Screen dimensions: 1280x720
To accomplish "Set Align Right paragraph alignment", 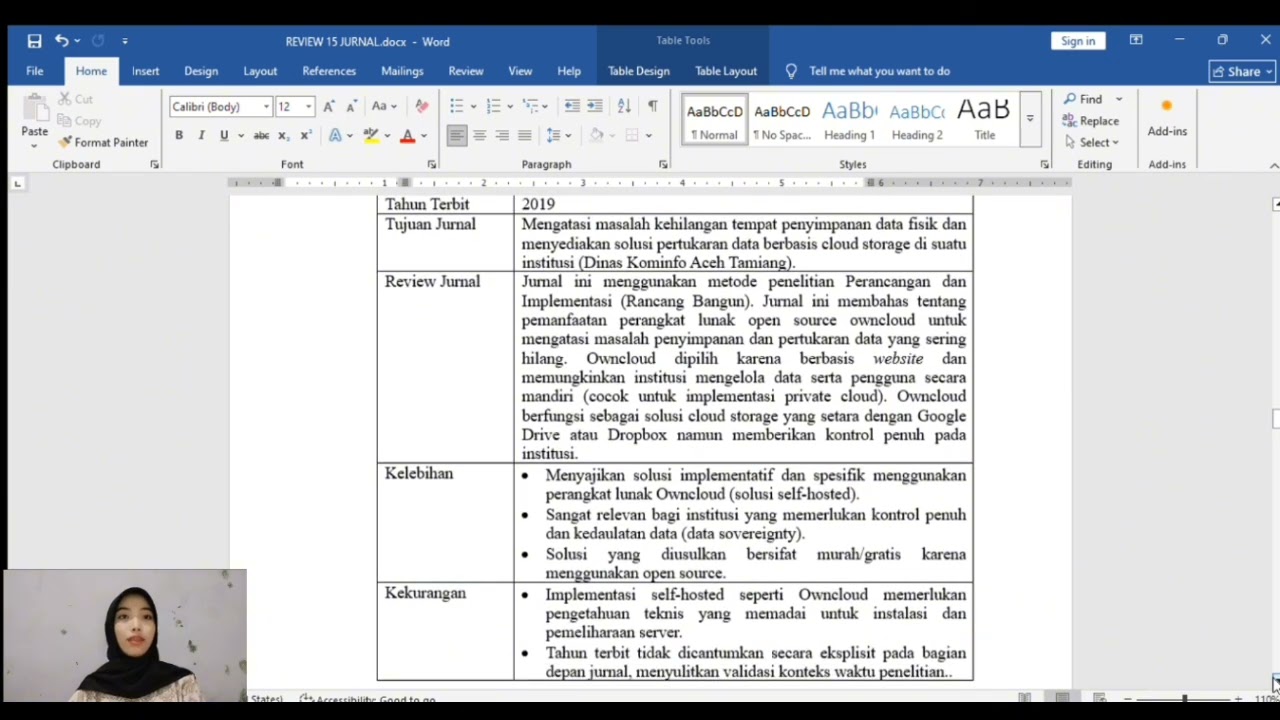I will (x=502, y=135).
